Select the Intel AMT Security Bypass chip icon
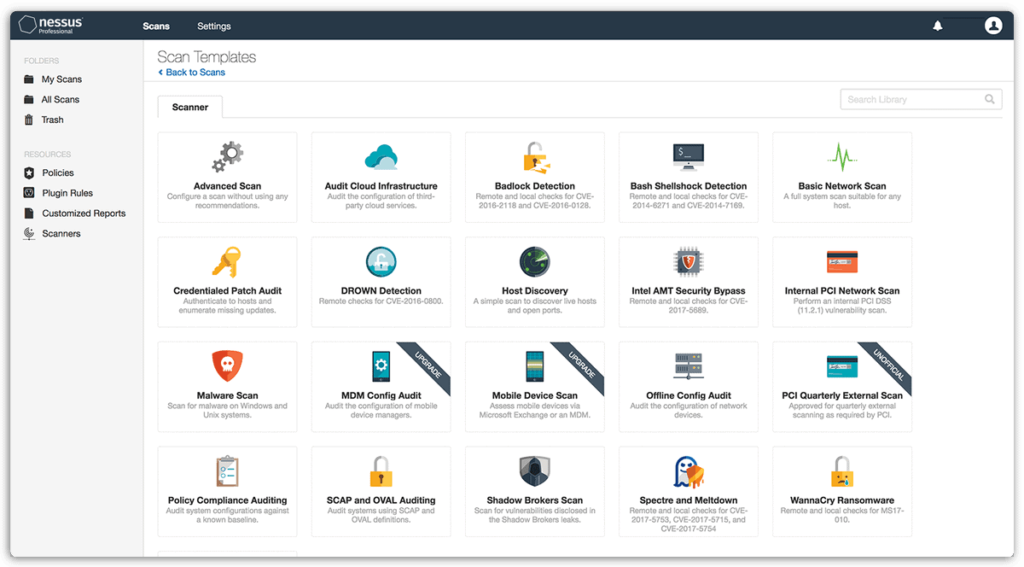This screenshot has width=1024, height=567. (688, 262)
